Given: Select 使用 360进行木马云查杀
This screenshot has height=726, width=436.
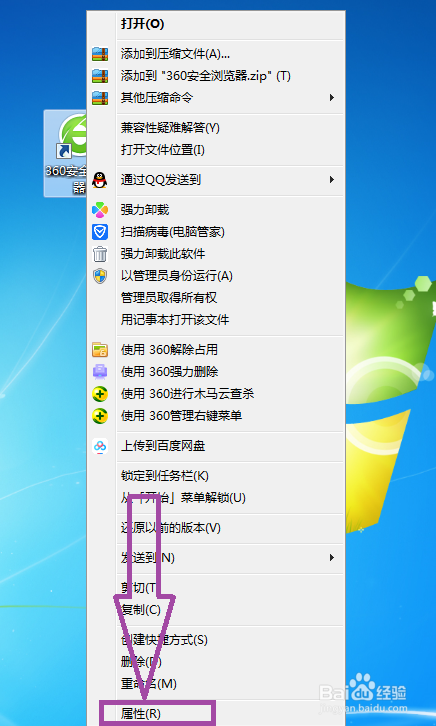Looking at the screenshot, I should click(187, 394).
